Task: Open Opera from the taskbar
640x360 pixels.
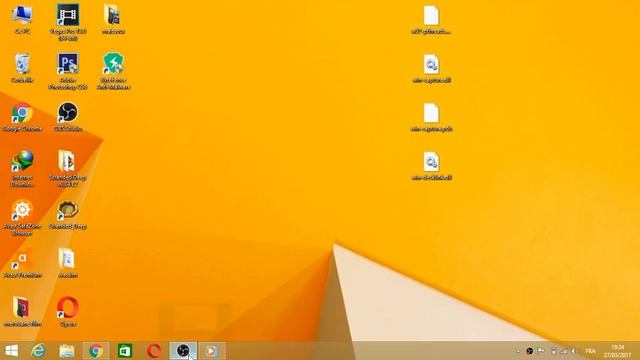Action: (x=154, y=351)
